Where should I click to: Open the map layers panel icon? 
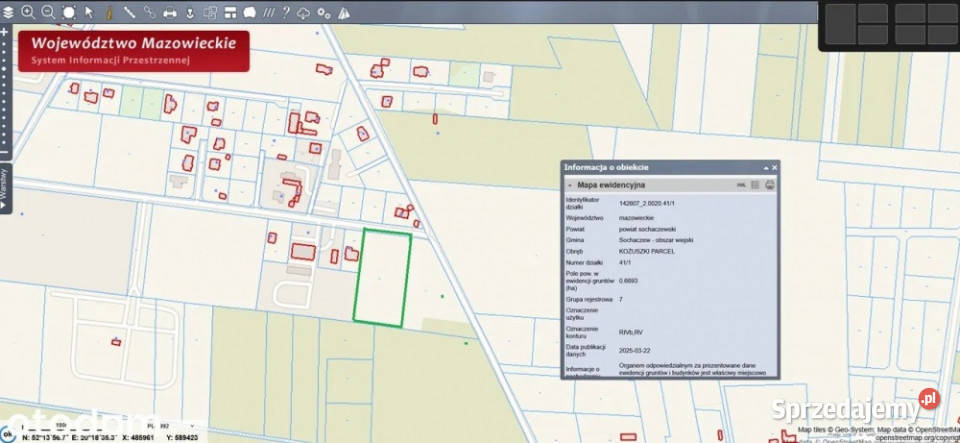pyautogui.click(x=8, y=12)
